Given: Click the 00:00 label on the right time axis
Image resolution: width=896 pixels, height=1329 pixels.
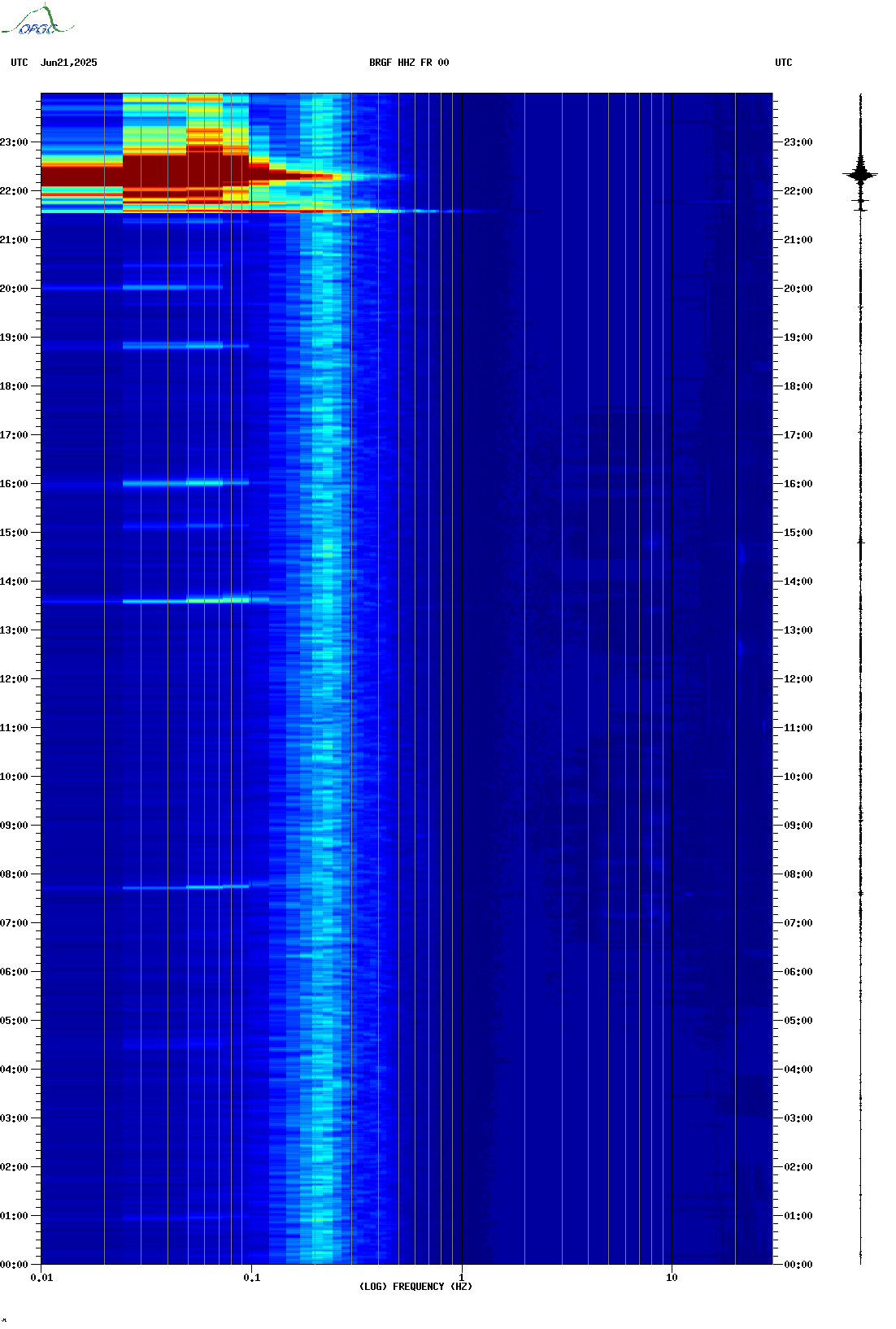Looking at the screenshot, I should point(798,1265).
